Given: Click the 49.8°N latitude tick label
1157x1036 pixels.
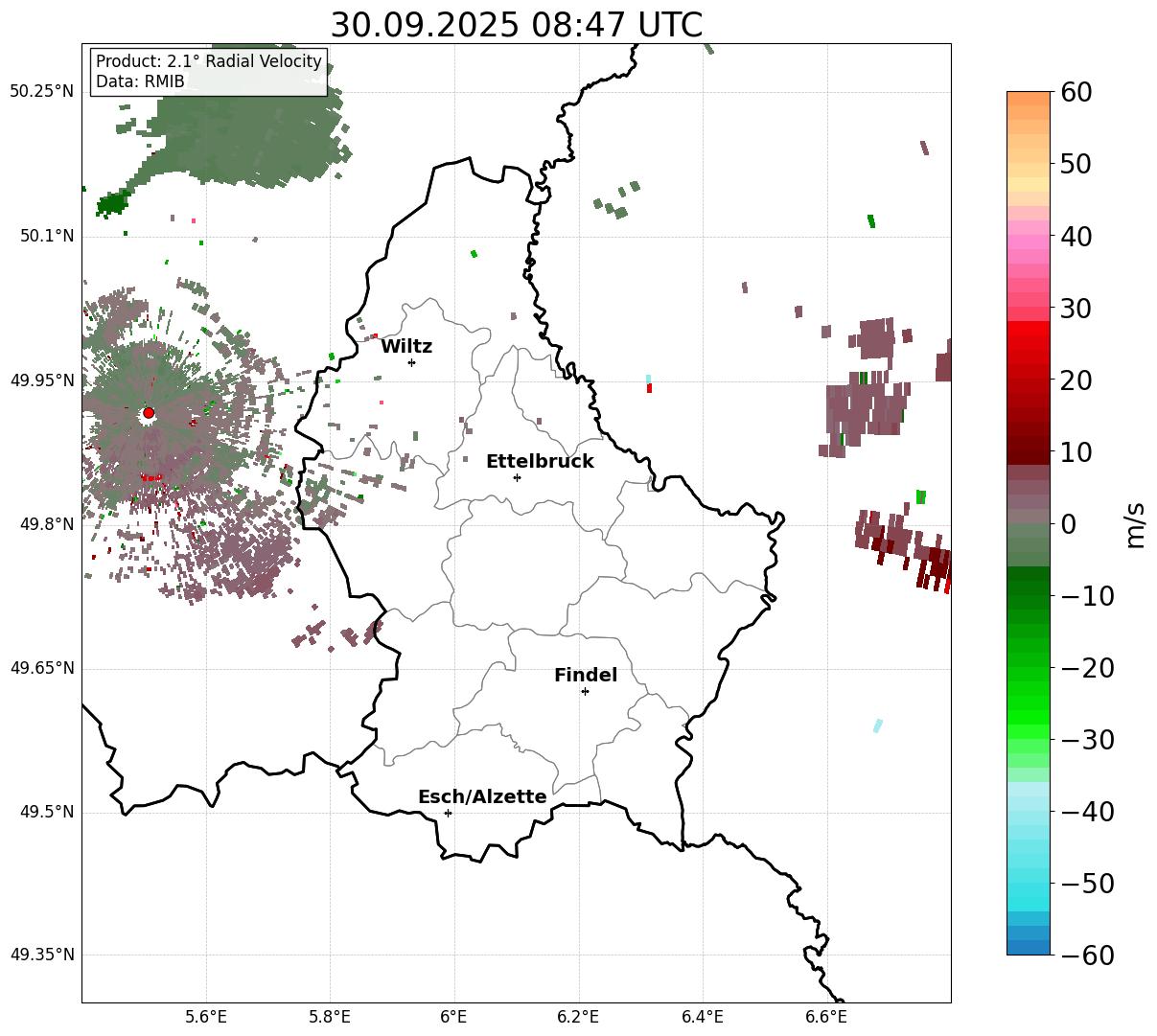Looking at the screenshot, I should click(46, 524).
